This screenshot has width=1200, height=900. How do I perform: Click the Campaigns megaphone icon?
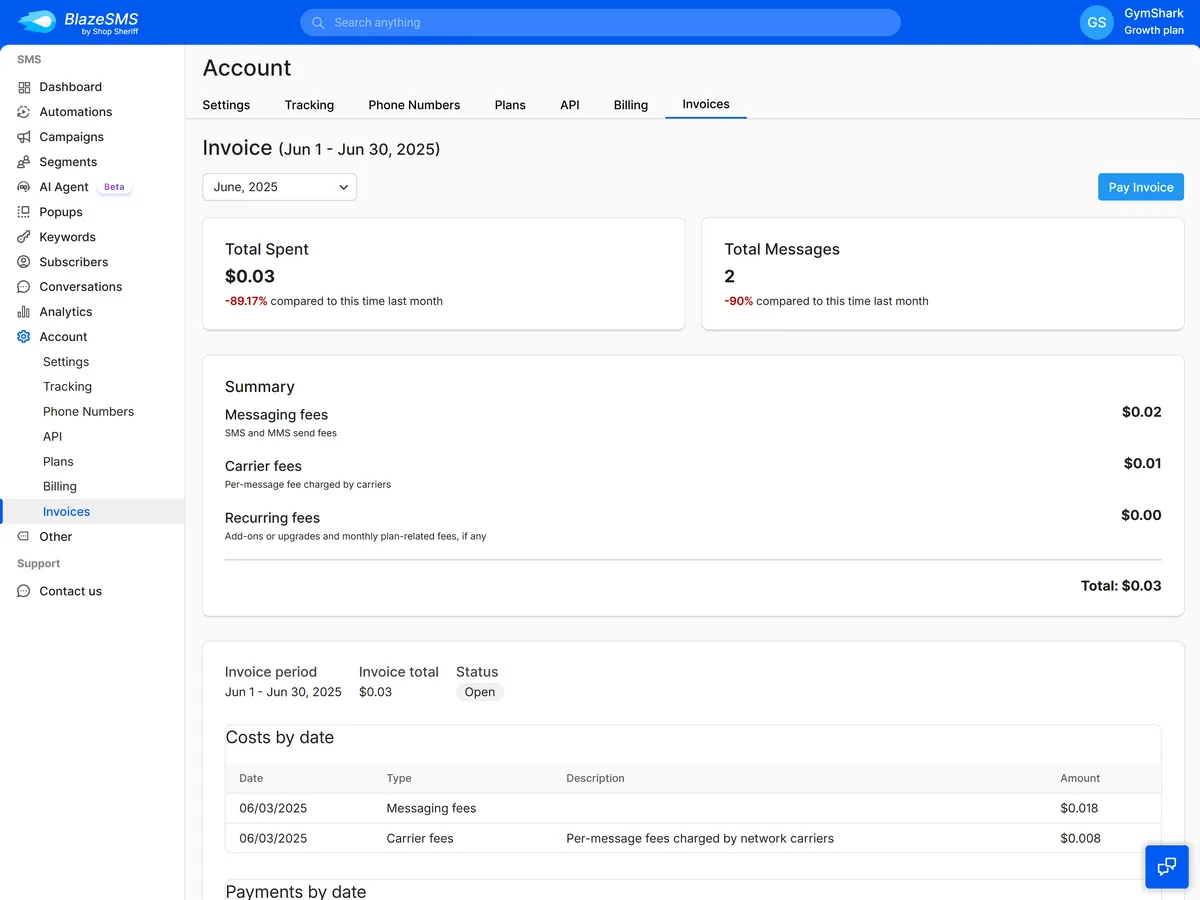point(22,137)
